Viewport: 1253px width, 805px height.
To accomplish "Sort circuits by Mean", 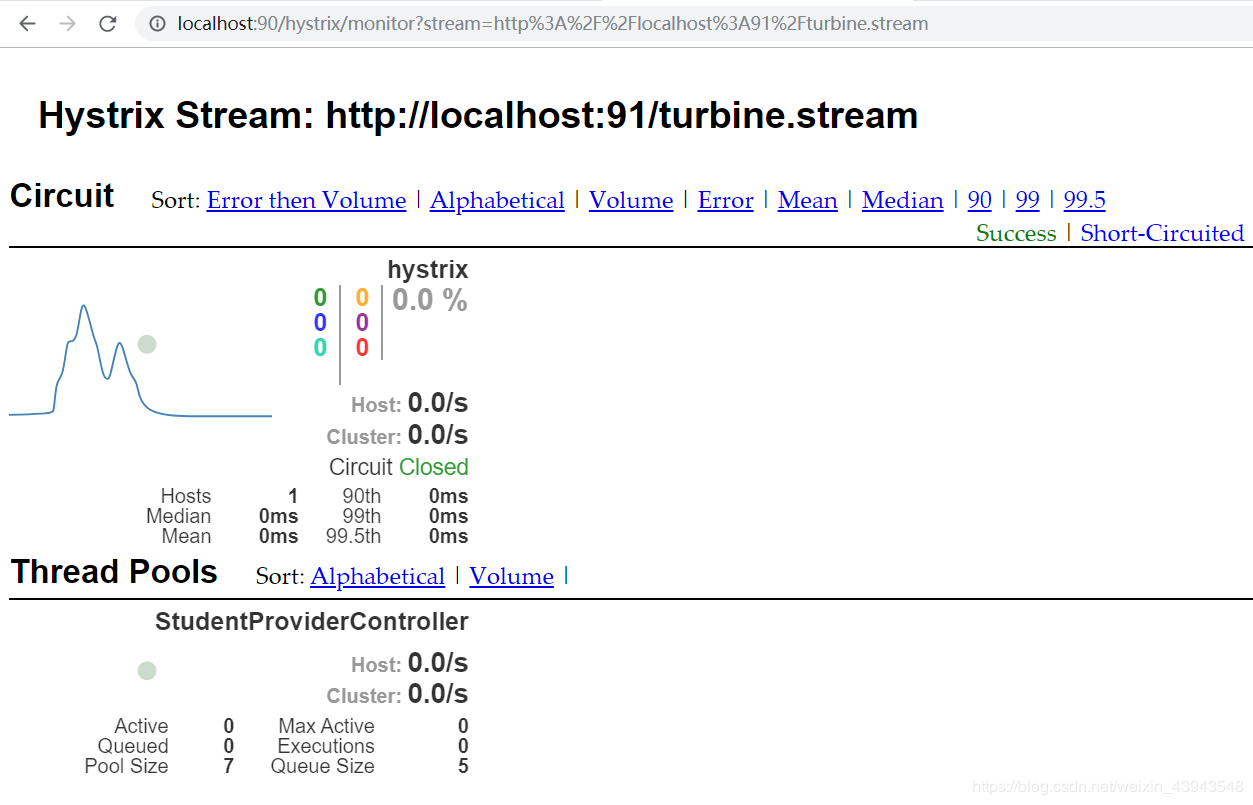I will click(x=807, y=201).
